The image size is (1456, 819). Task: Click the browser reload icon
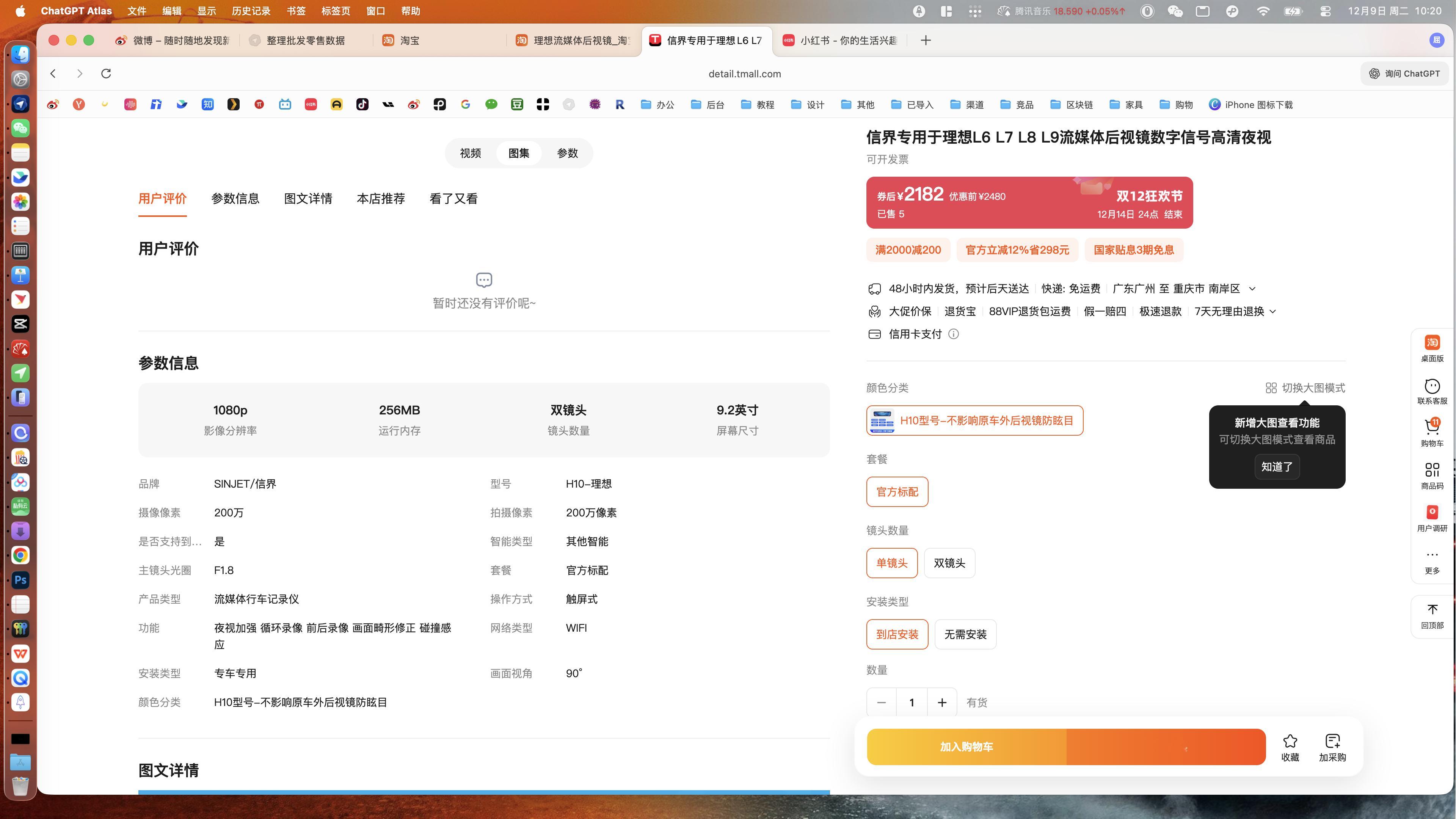click(x=106, y=74)
